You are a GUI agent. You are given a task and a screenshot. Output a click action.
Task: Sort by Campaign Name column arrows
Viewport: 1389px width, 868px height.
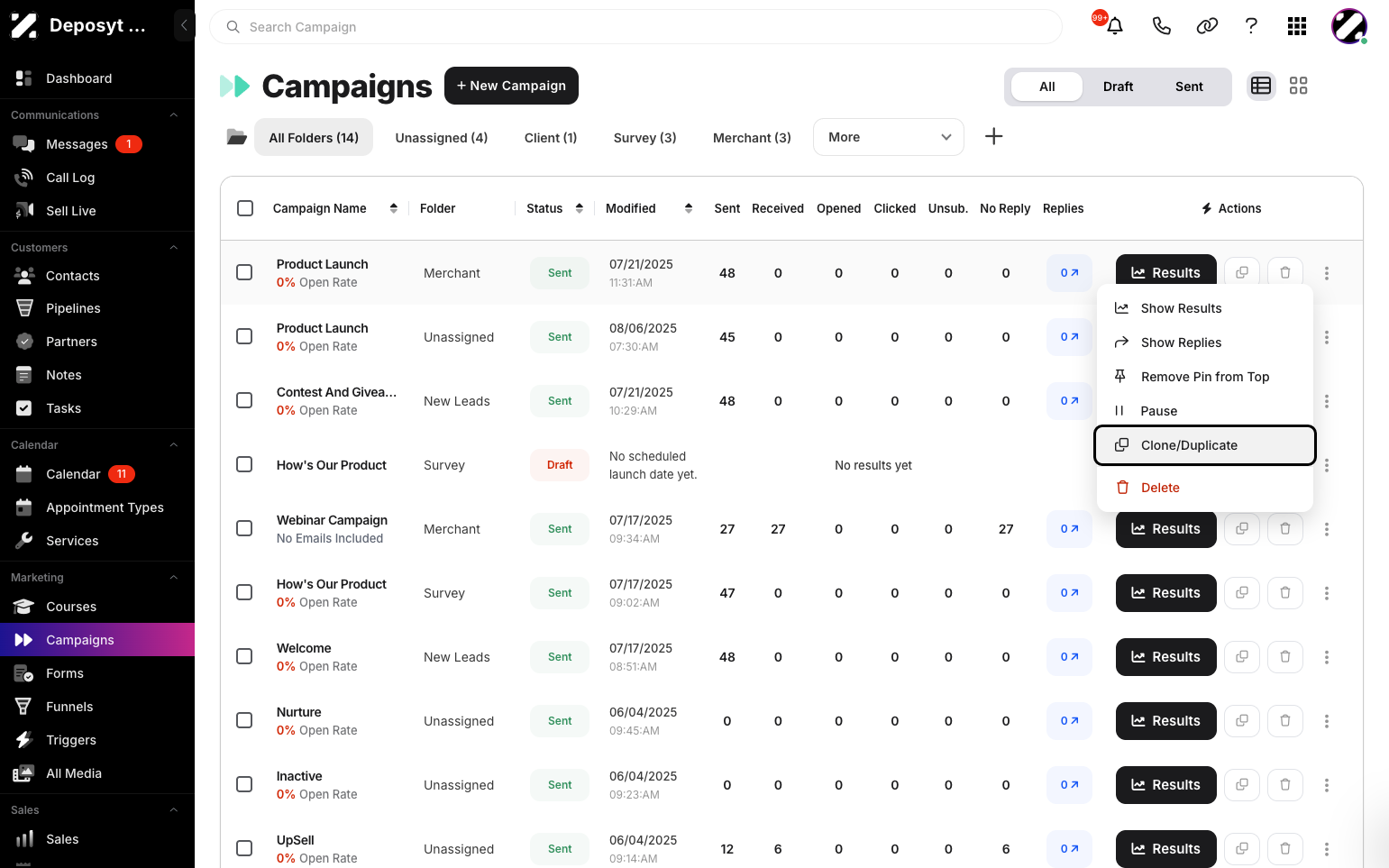pyautogui.click(x=394, y=208)
